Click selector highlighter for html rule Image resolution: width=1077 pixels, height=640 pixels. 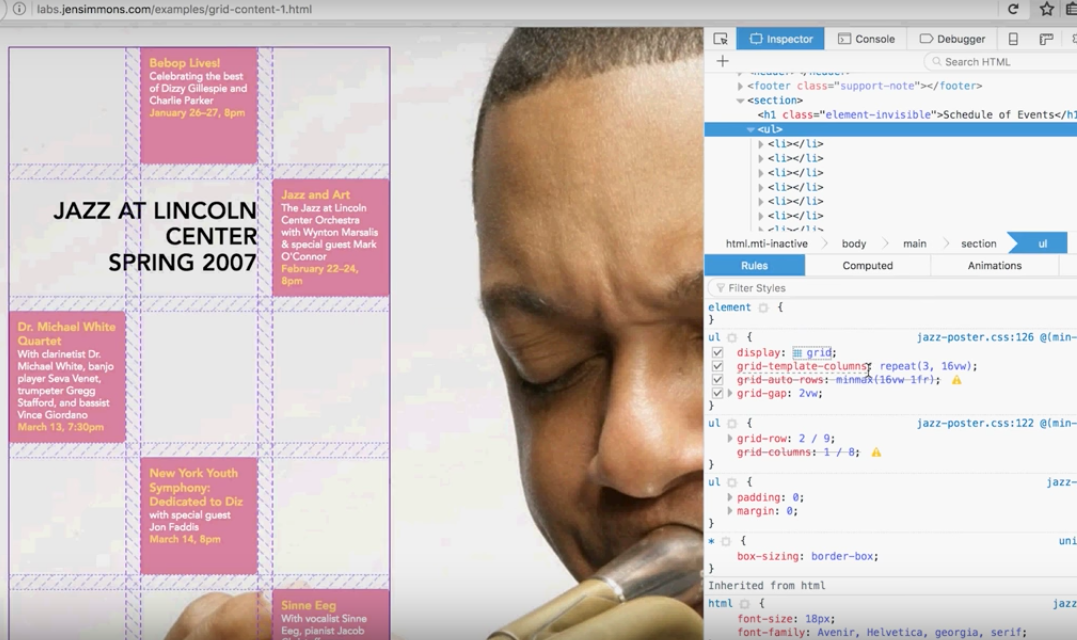745,604
